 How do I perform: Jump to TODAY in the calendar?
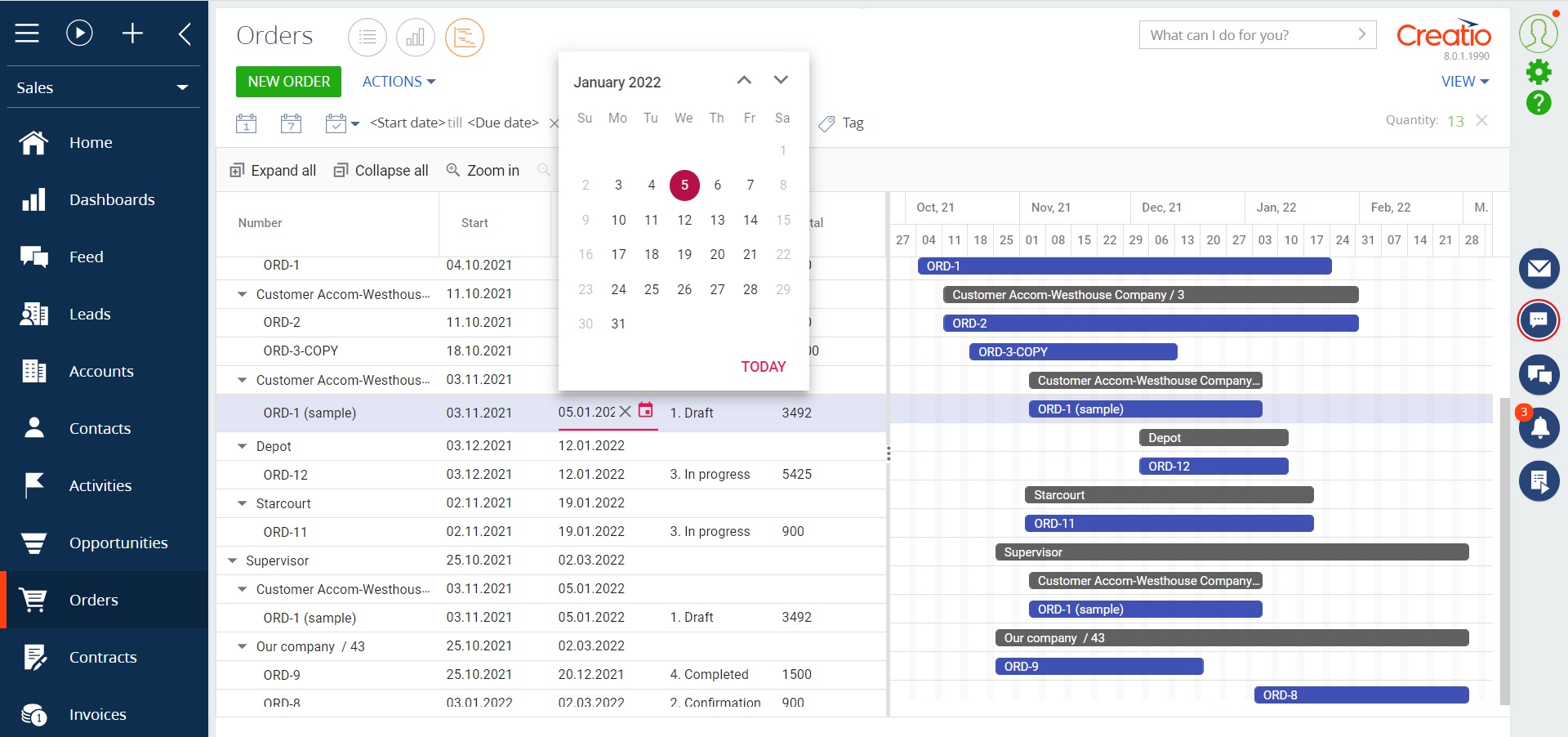[763, 366]
